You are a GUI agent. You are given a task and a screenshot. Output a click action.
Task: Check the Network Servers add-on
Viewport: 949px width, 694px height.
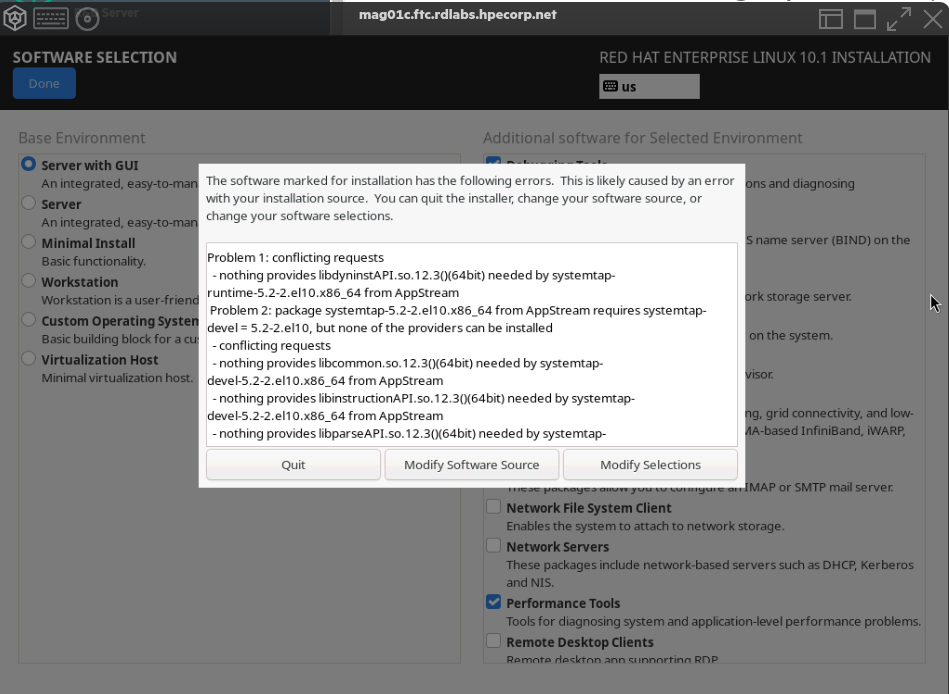point(493,547)
